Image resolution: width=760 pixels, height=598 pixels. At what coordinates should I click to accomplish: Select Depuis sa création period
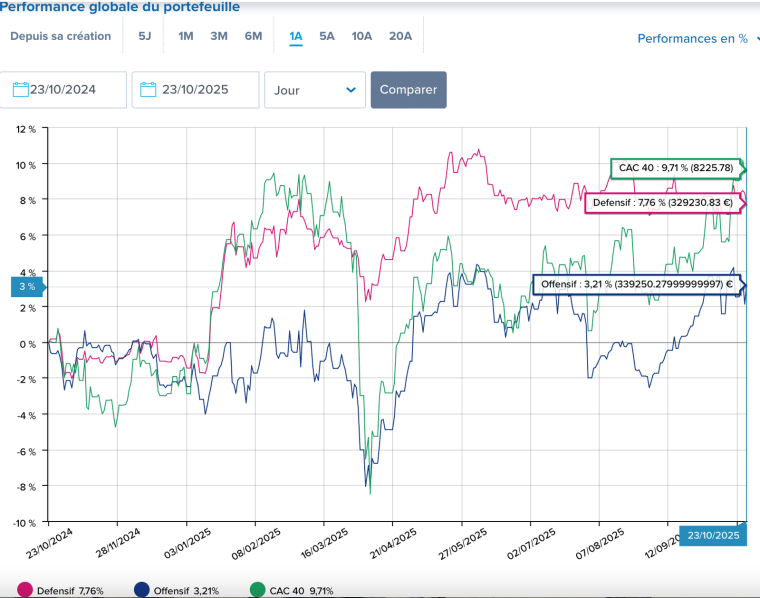point(61,36)
